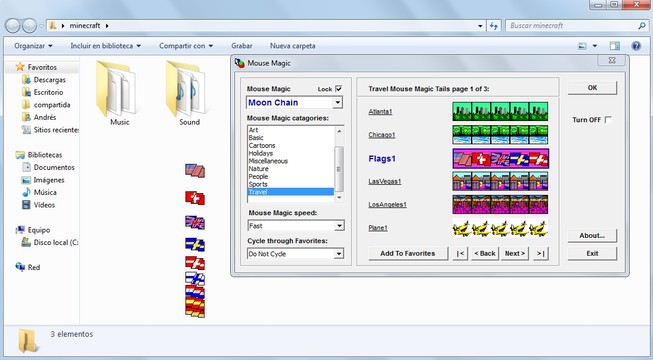Click the Andrés user folder icon
The image size is (653, 360).
(x=26, y=117)
